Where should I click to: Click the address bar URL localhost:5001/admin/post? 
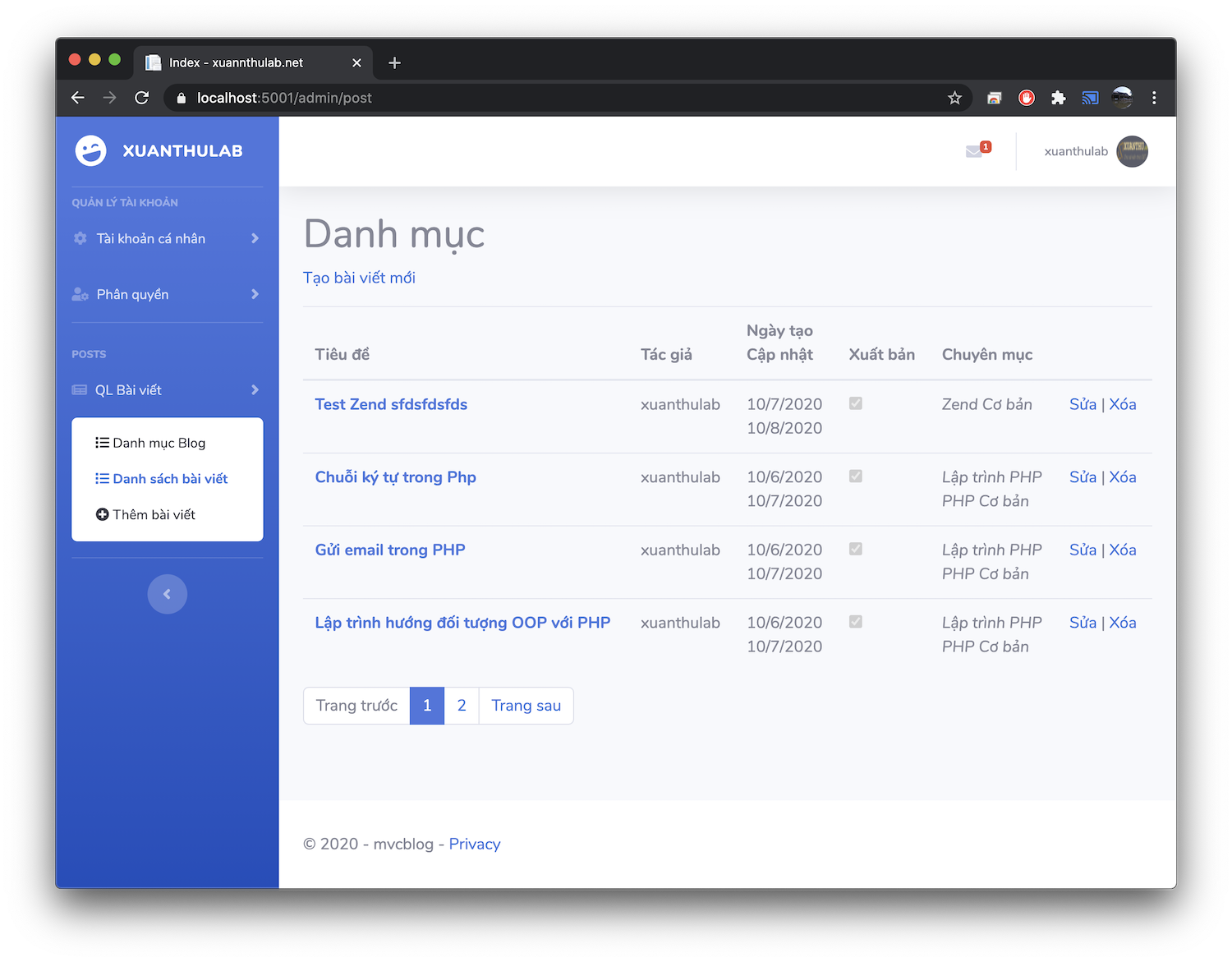284,98
